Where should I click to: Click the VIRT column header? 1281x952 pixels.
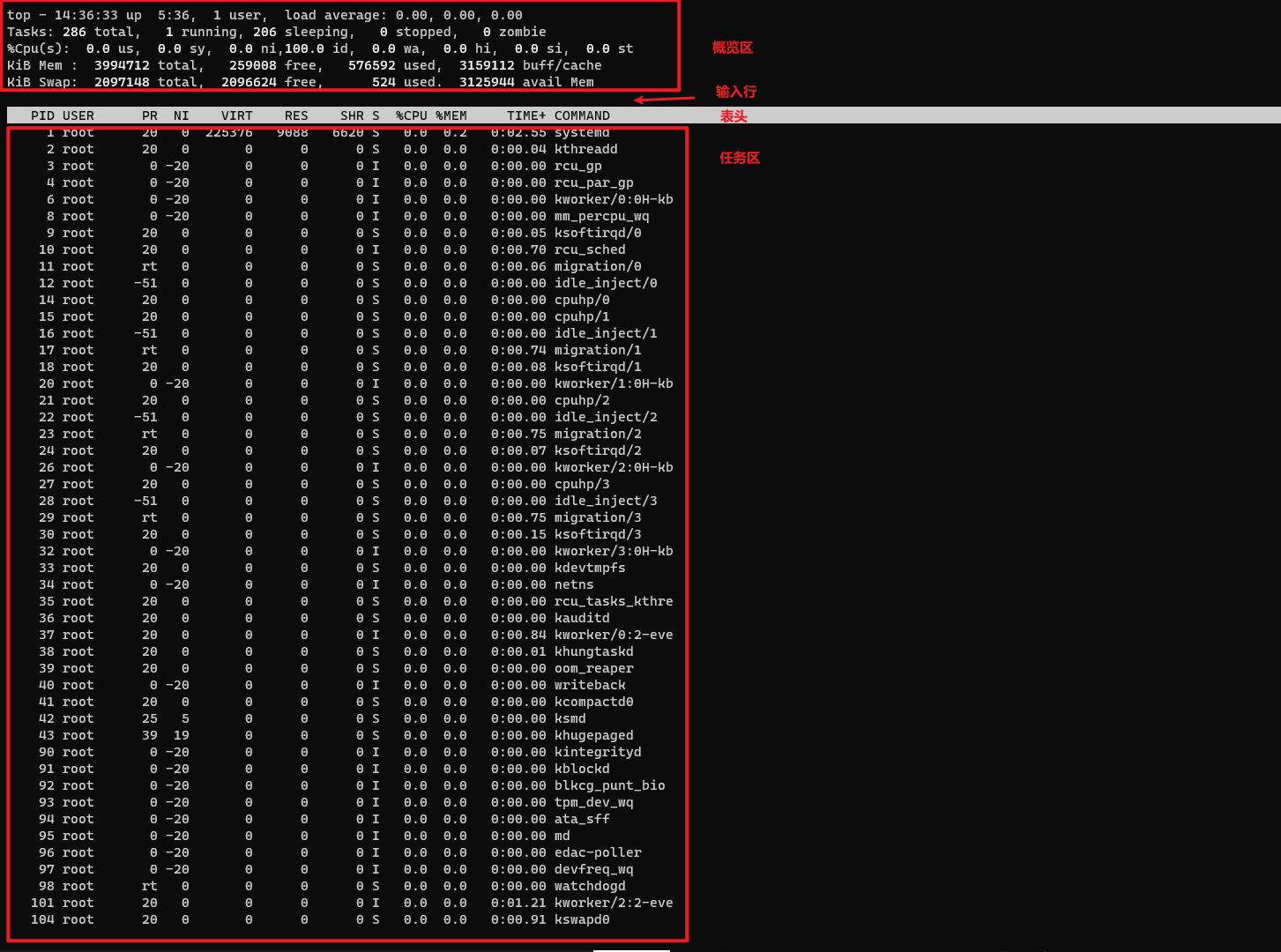237,115
